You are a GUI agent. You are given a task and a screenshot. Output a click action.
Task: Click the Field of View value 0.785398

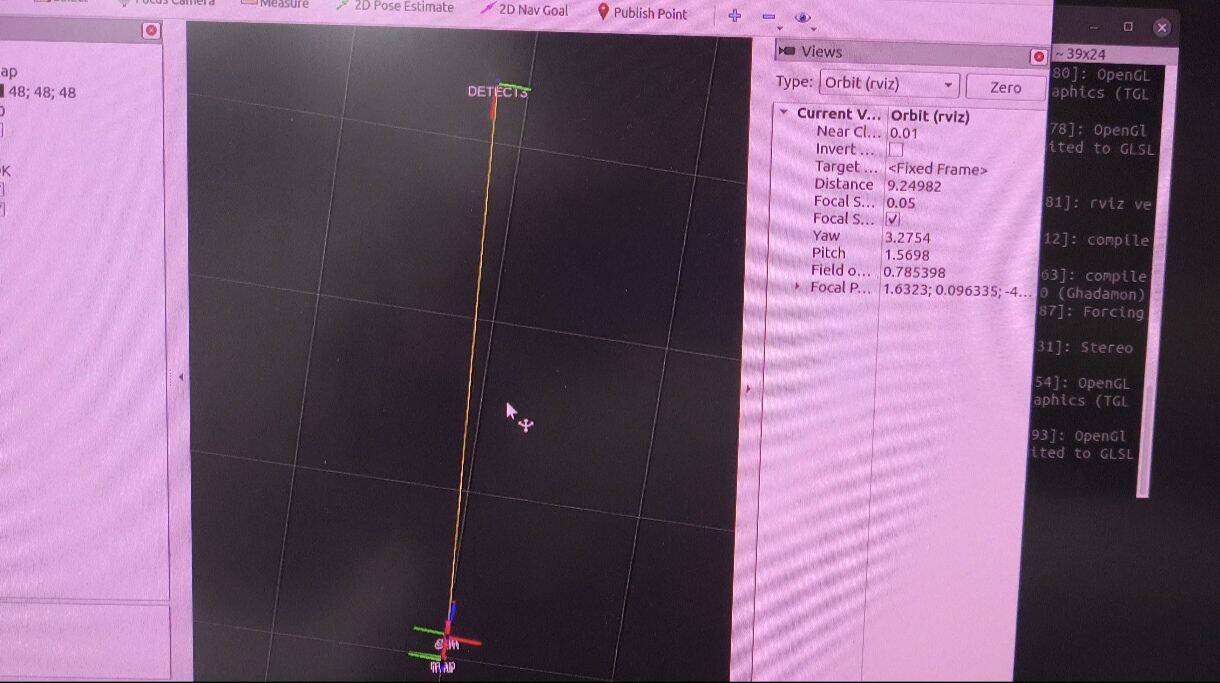click(x=914, y=272)
